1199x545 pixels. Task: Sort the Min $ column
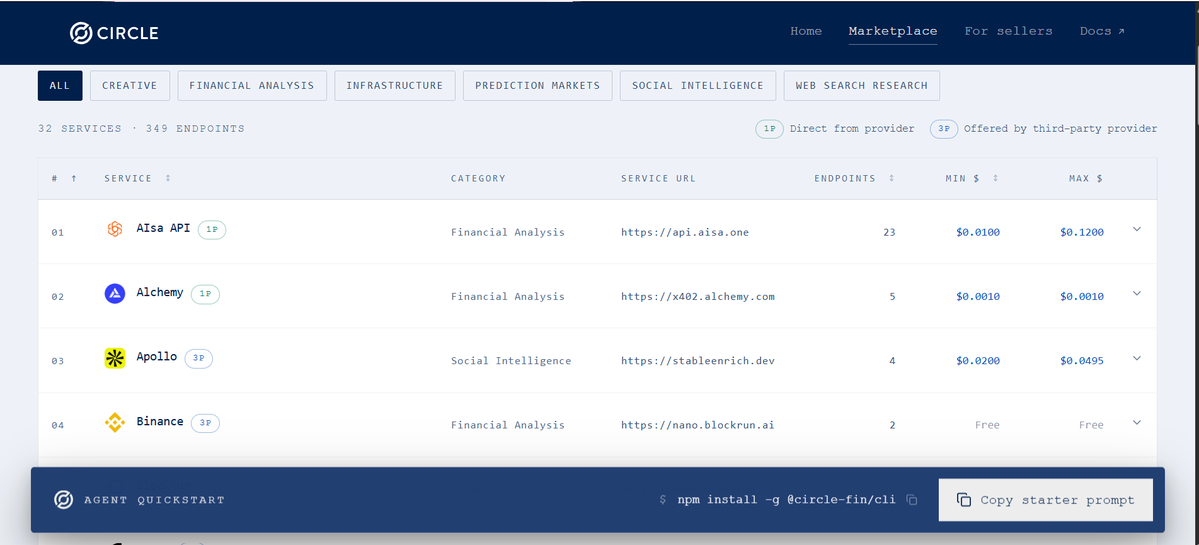(x=996, y=178)
